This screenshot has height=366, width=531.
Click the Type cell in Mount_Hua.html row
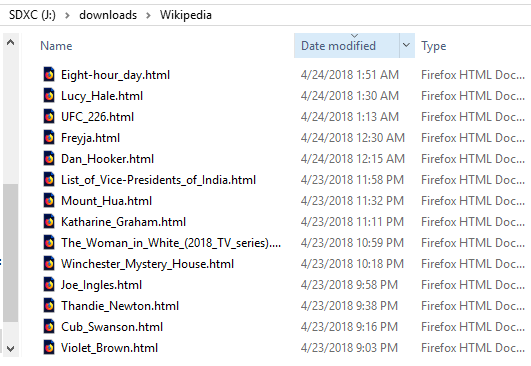click(473, 201)
